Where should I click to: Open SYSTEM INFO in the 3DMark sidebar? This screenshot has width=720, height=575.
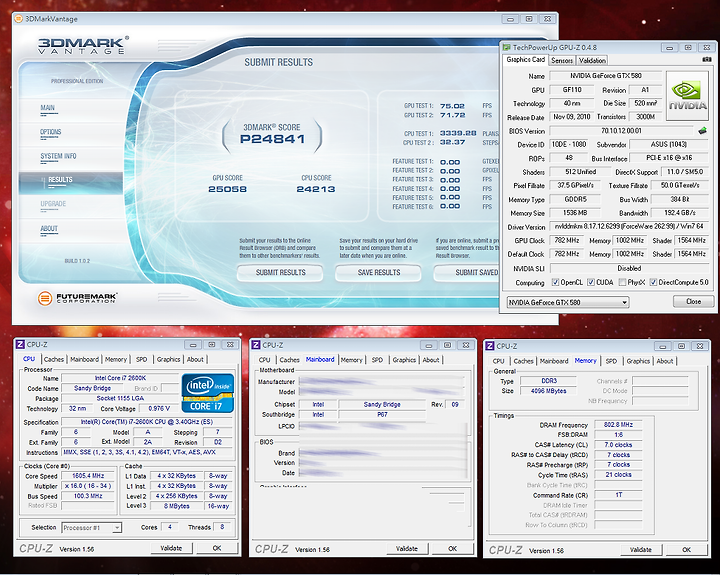coord(58,156)
